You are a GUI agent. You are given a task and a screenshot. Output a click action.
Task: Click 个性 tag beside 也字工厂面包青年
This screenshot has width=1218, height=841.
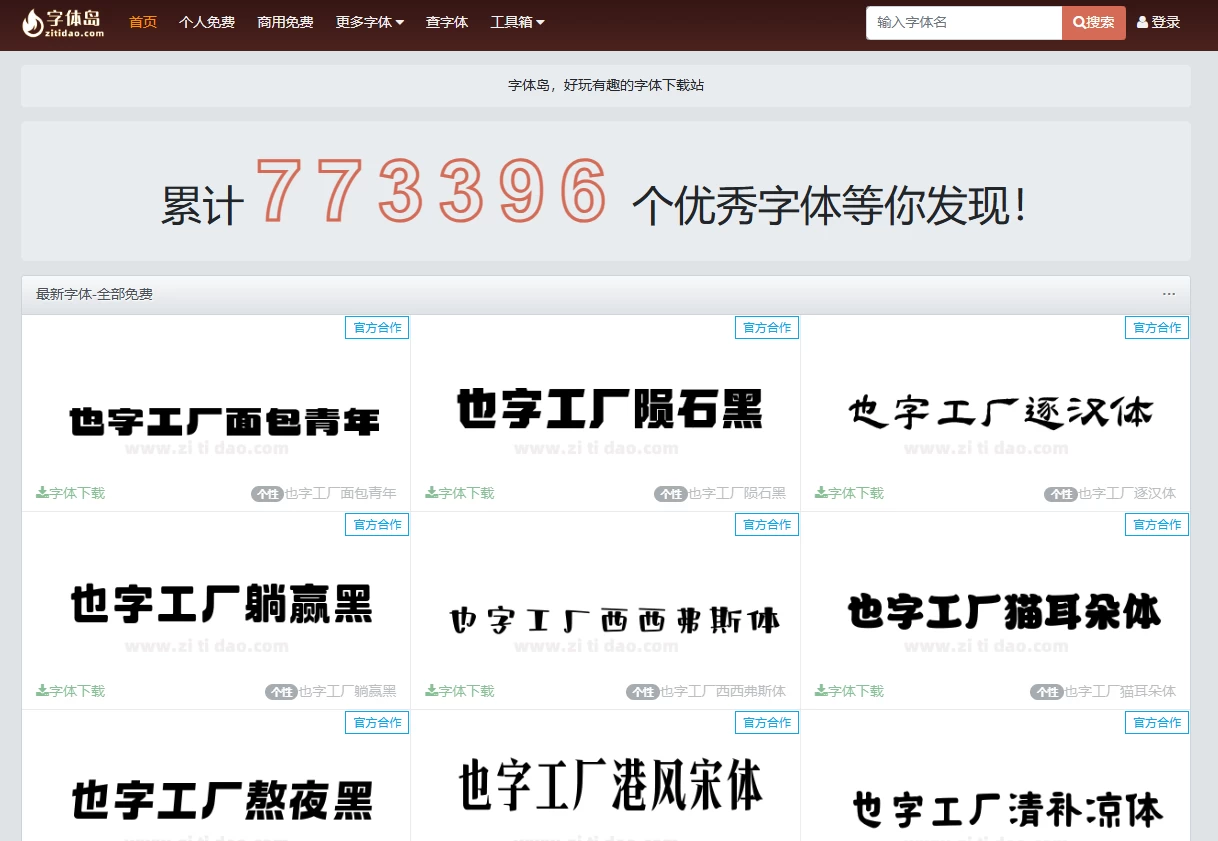(x=267, y=494)
